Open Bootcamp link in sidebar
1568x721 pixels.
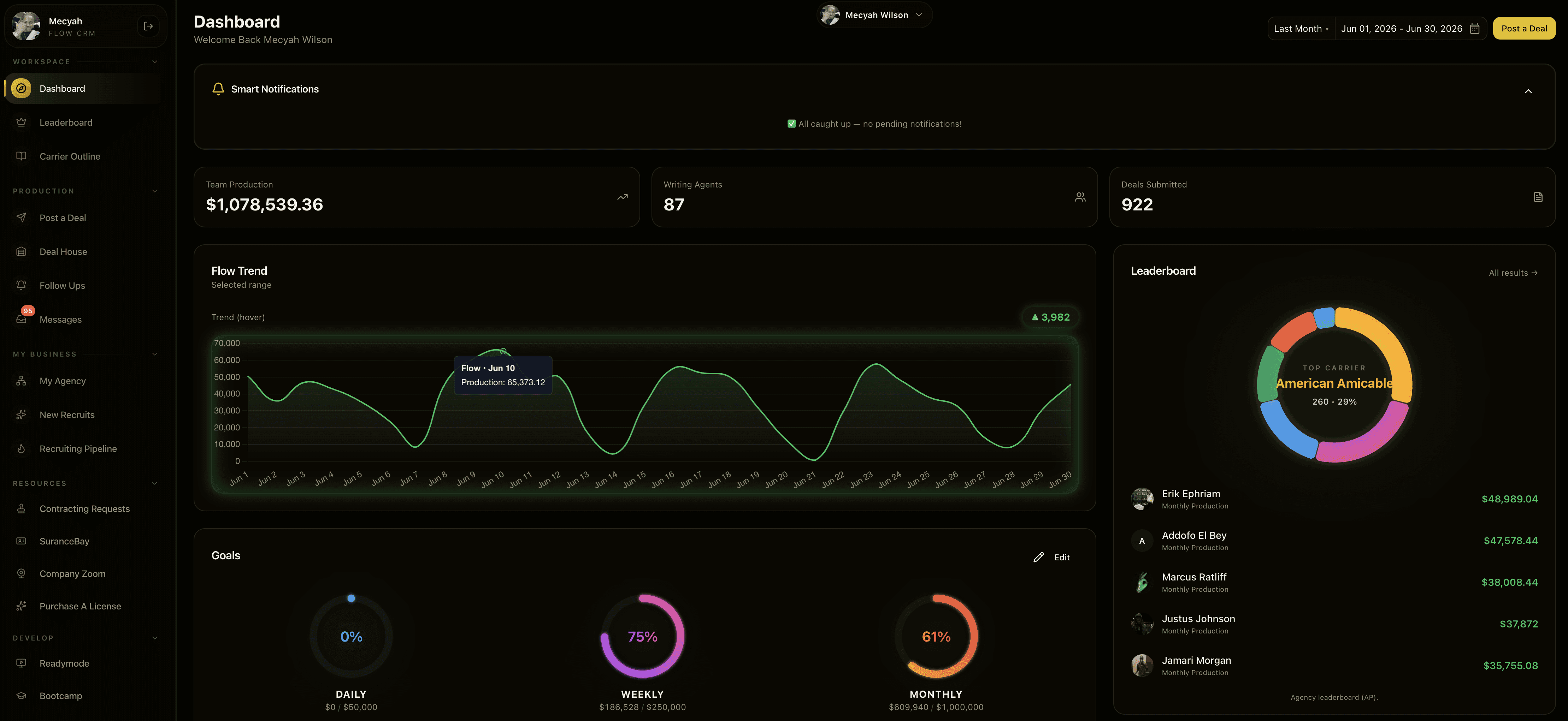pos(82,696)
